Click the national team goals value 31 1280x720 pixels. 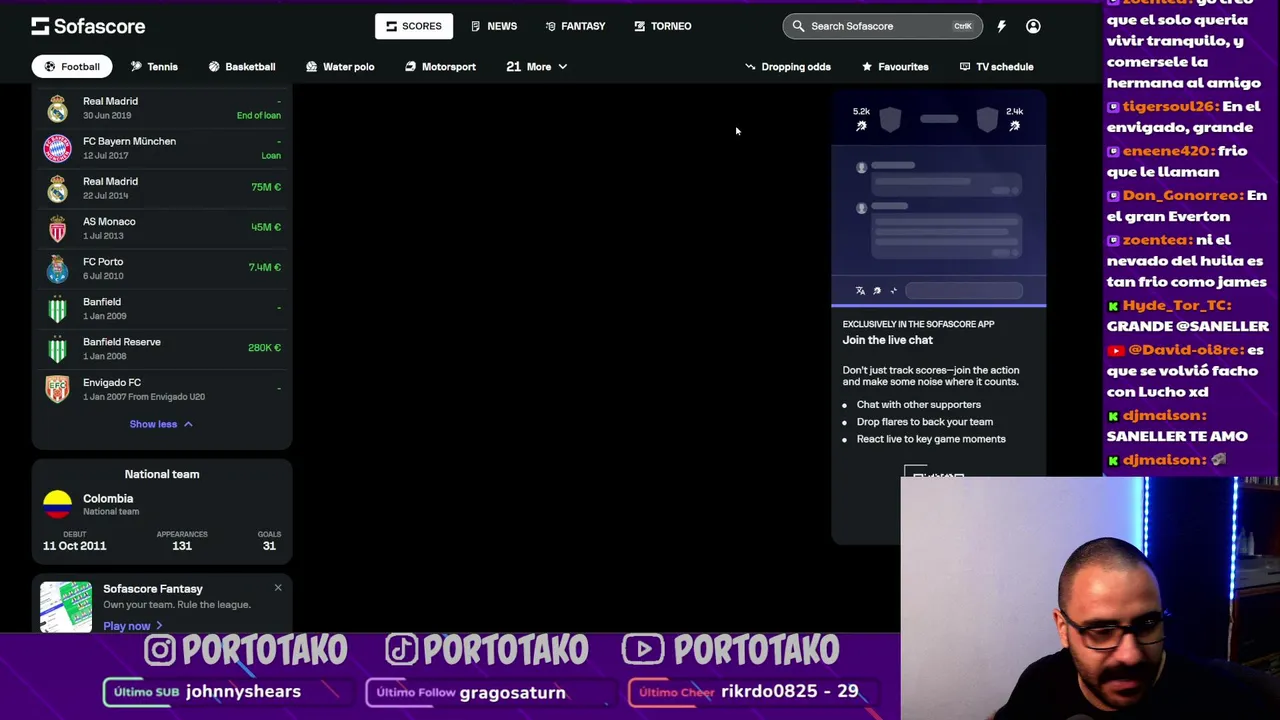pos(269,546)
